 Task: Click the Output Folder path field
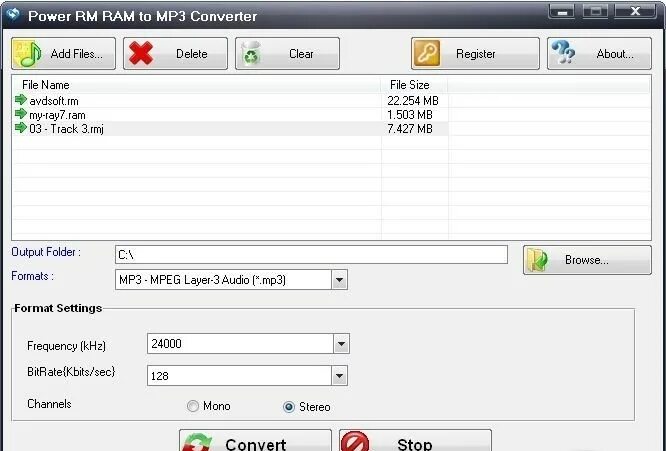point(311,255)
